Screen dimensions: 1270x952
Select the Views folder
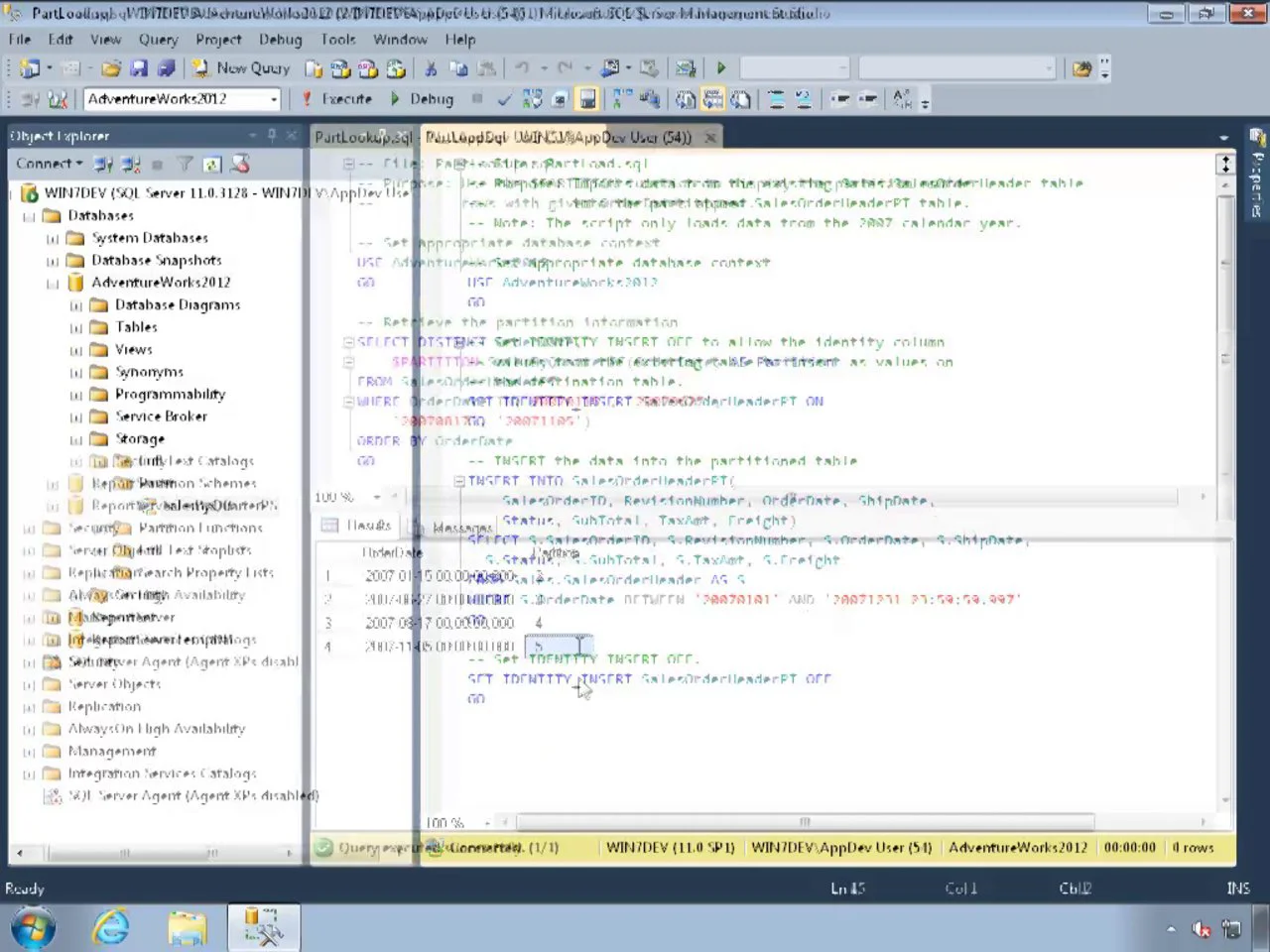pyautogui.click(x=133, y=349)
